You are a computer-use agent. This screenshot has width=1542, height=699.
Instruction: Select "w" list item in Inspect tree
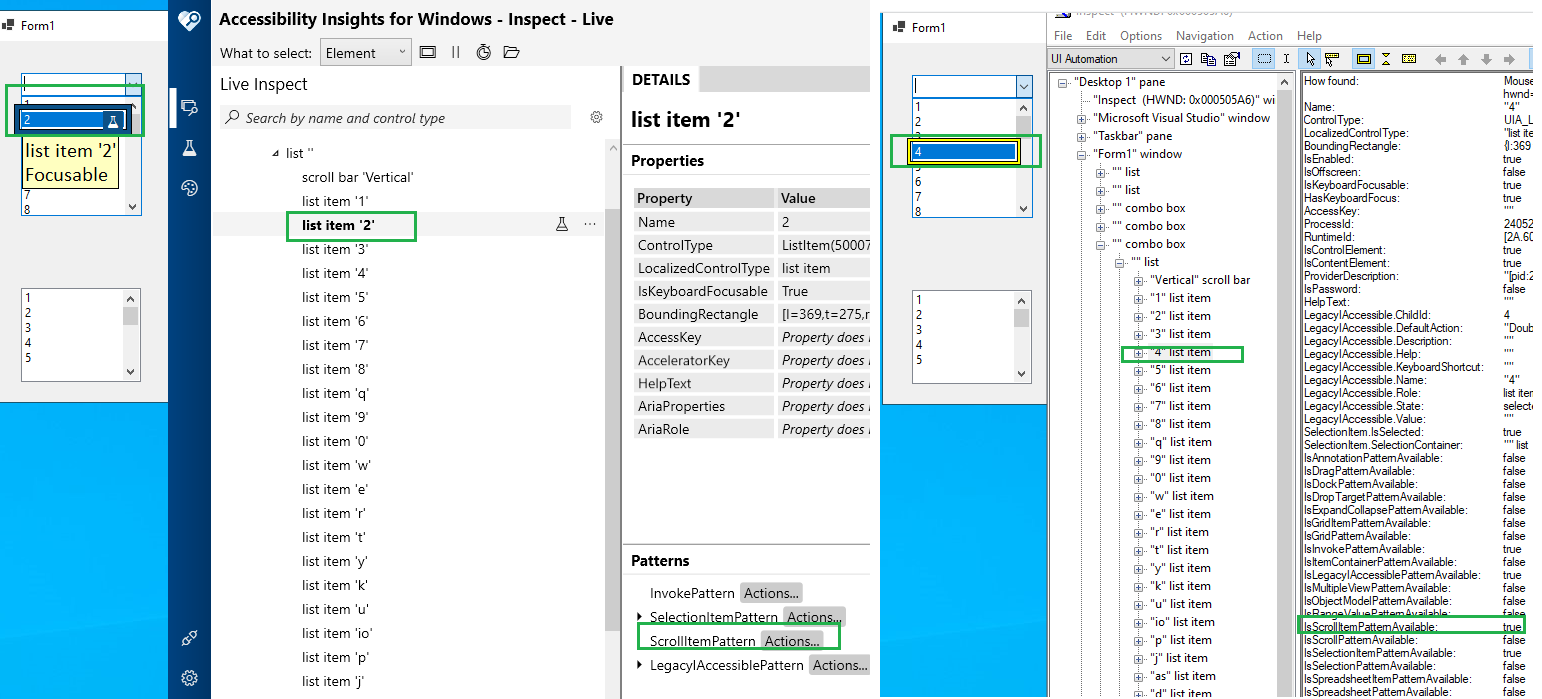(1181, 496)
